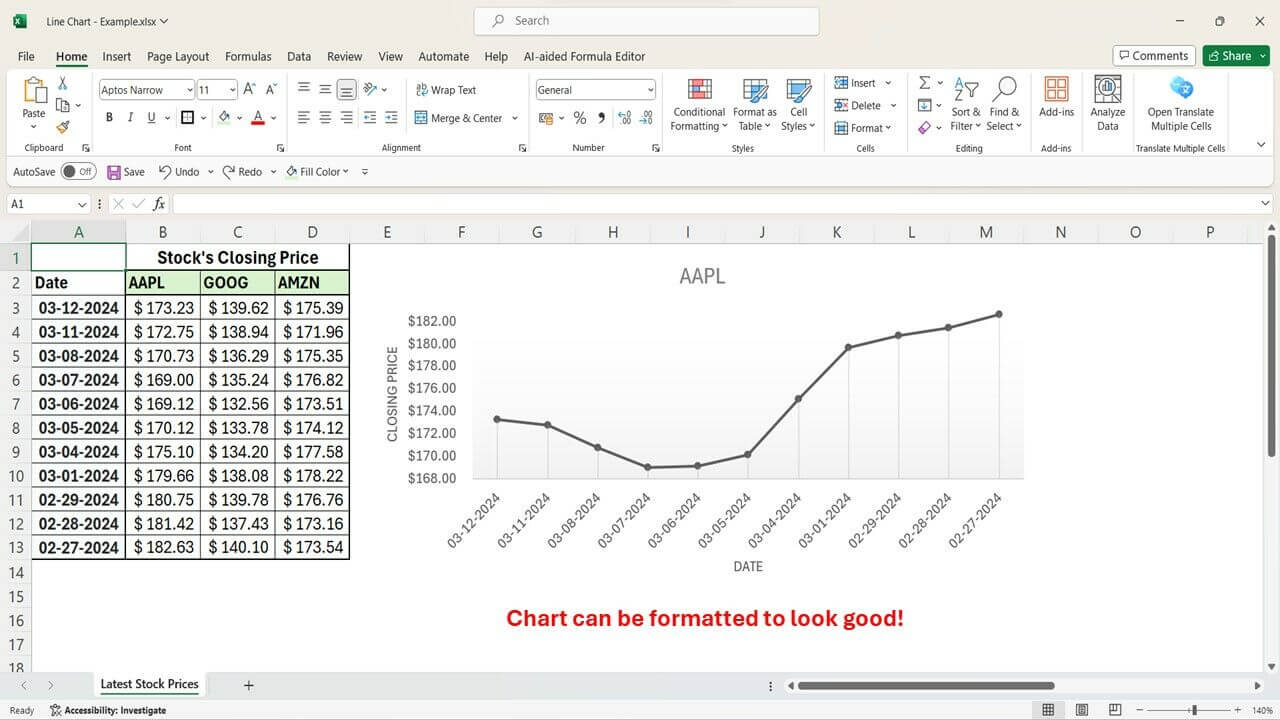Image resolution: width=1280 pixels, height=720 pixels.
Task: Toggle the AutoSave switch
Action: tap(78, 172)
